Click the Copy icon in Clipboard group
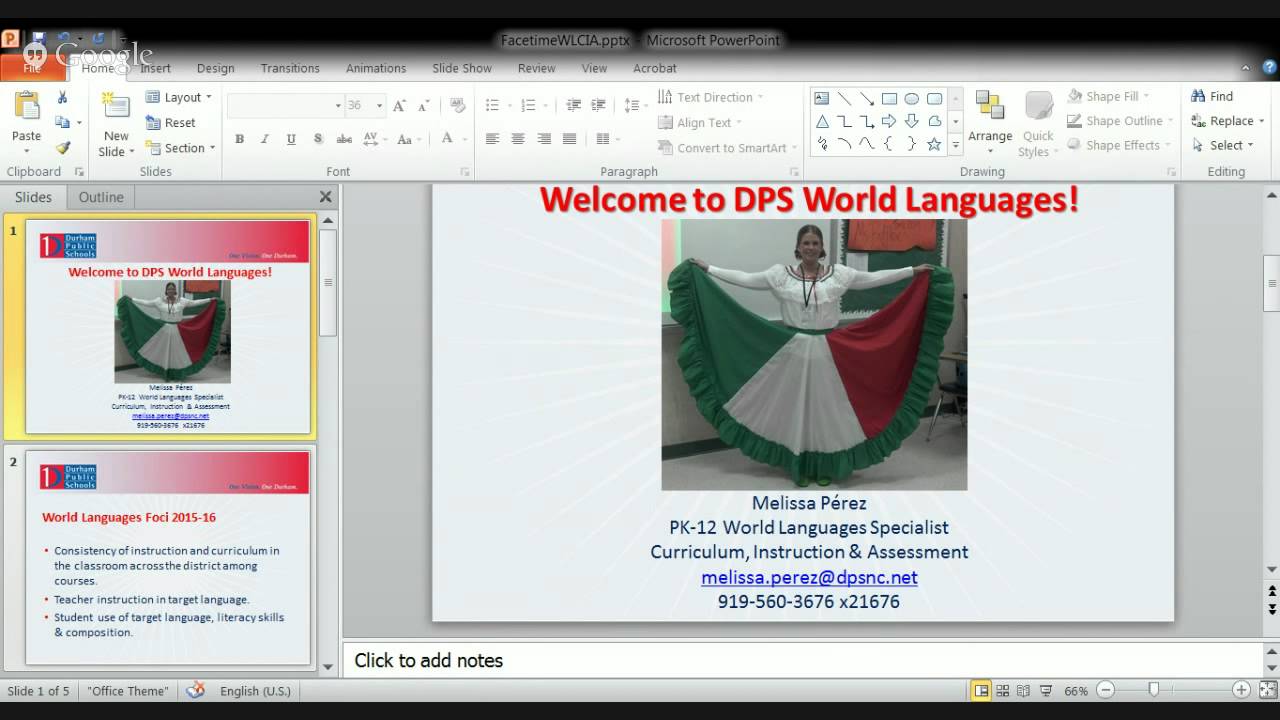 point(62,122)
